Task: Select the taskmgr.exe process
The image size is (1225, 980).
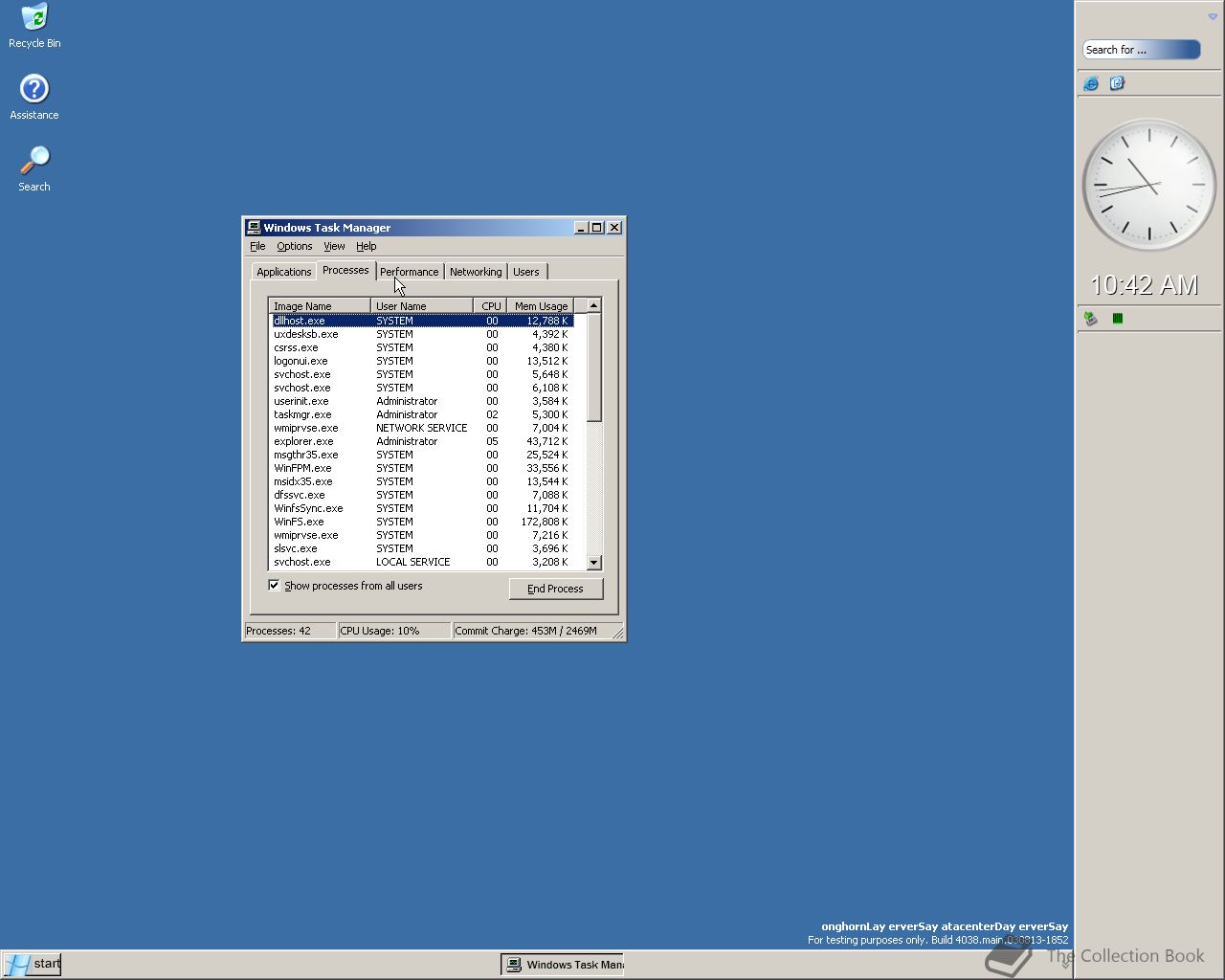Action: tap(421, 414)
